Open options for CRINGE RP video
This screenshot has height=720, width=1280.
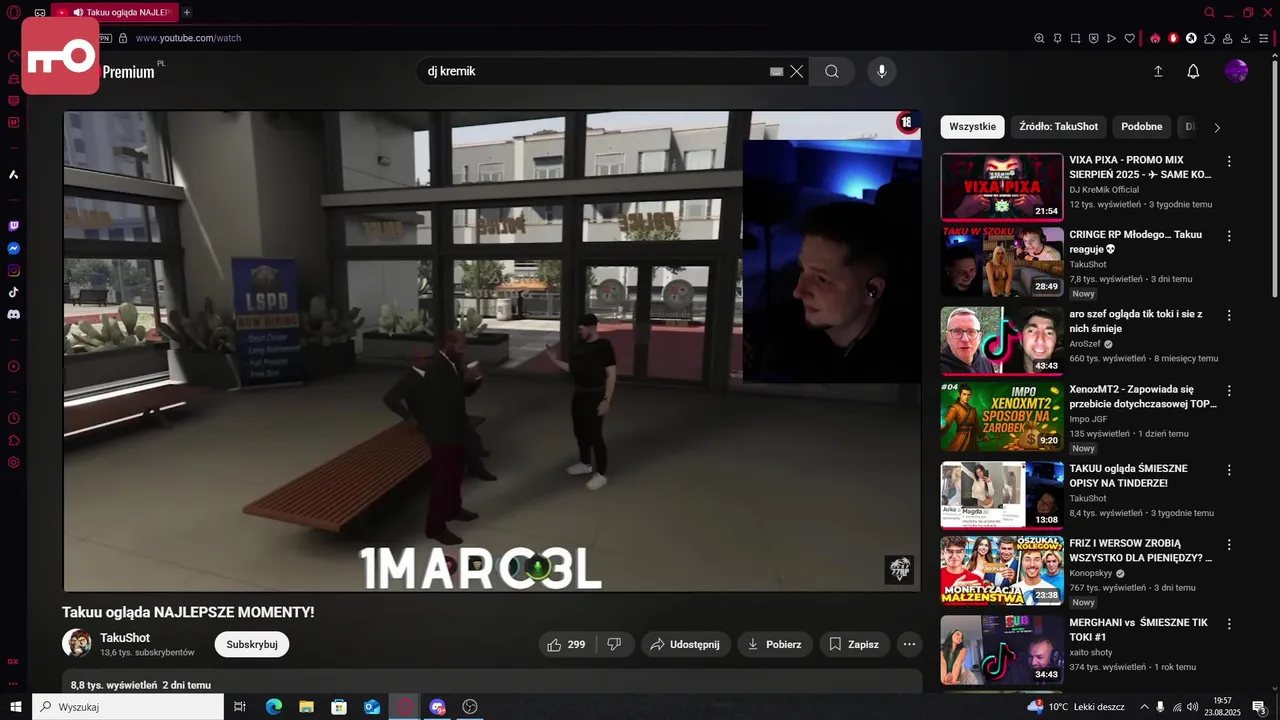(1229, 236)
